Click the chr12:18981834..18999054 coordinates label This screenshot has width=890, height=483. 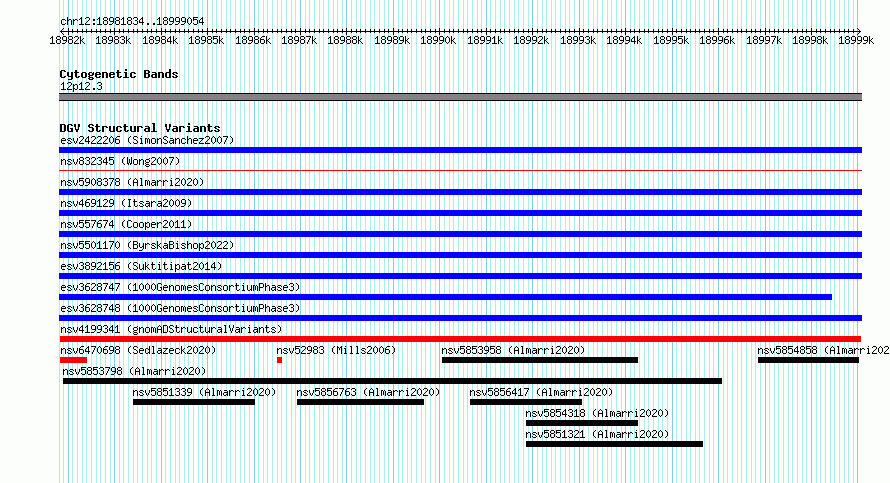pos(132,21)
